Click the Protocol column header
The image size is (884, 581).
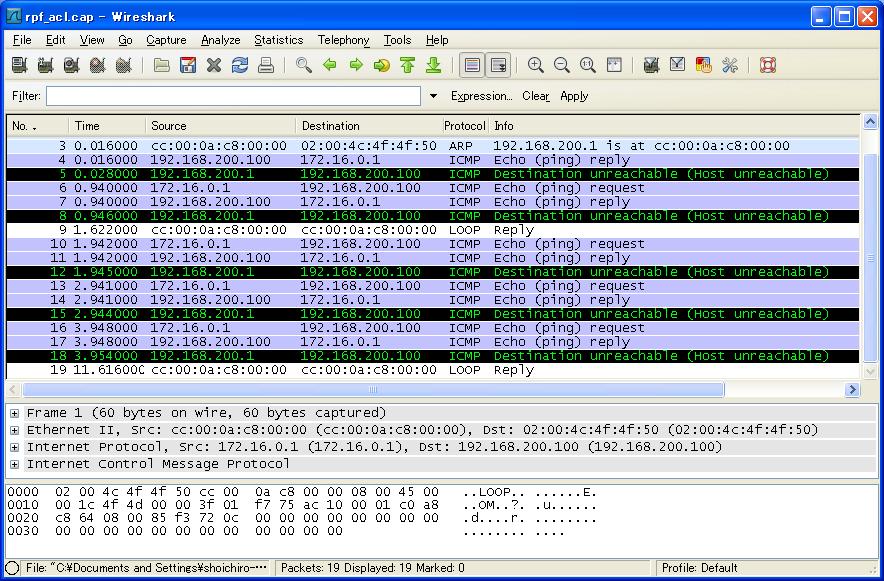[465, 126]
